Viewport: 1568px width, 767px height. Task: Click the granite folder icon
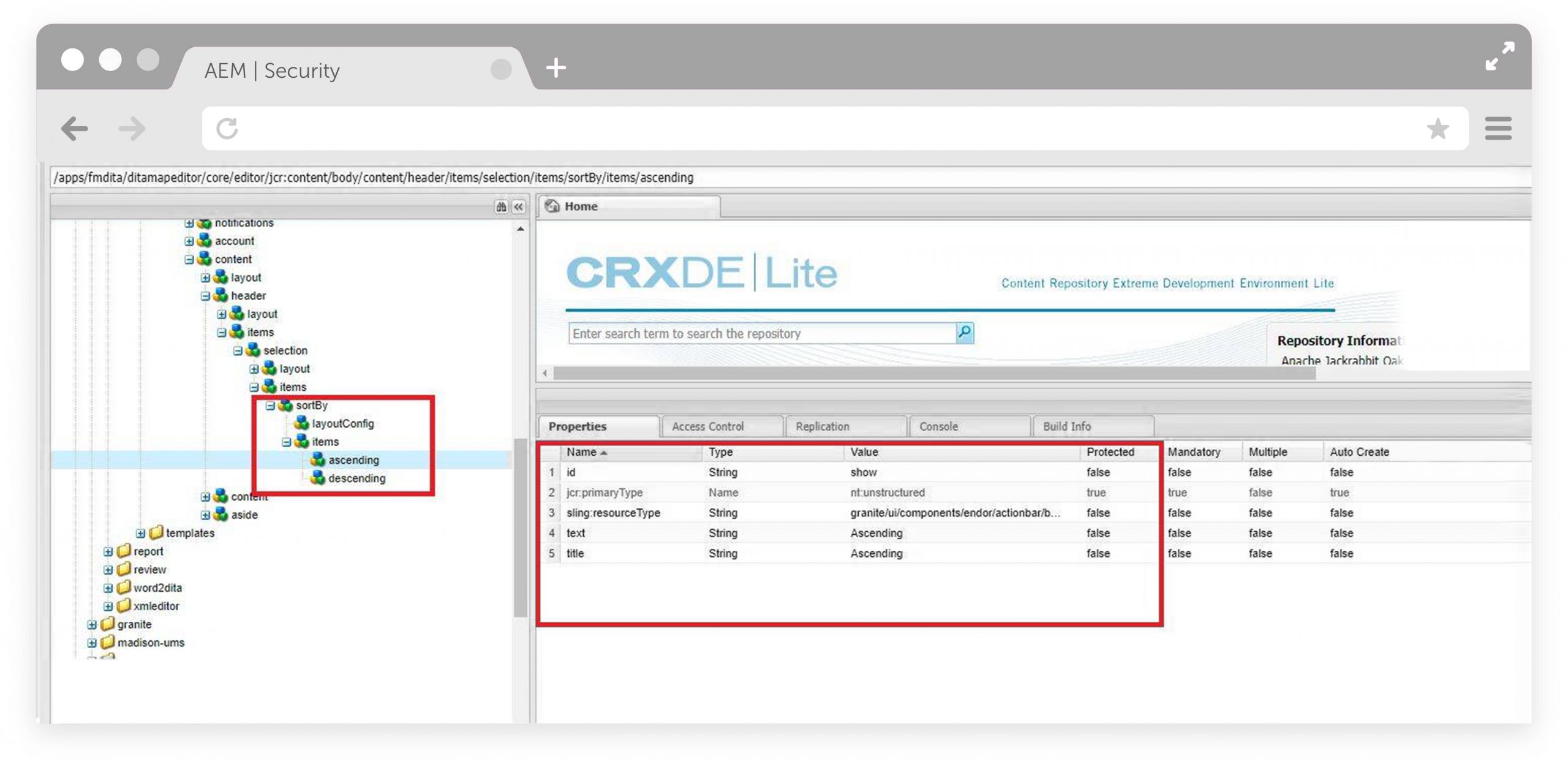click(107, 624)
